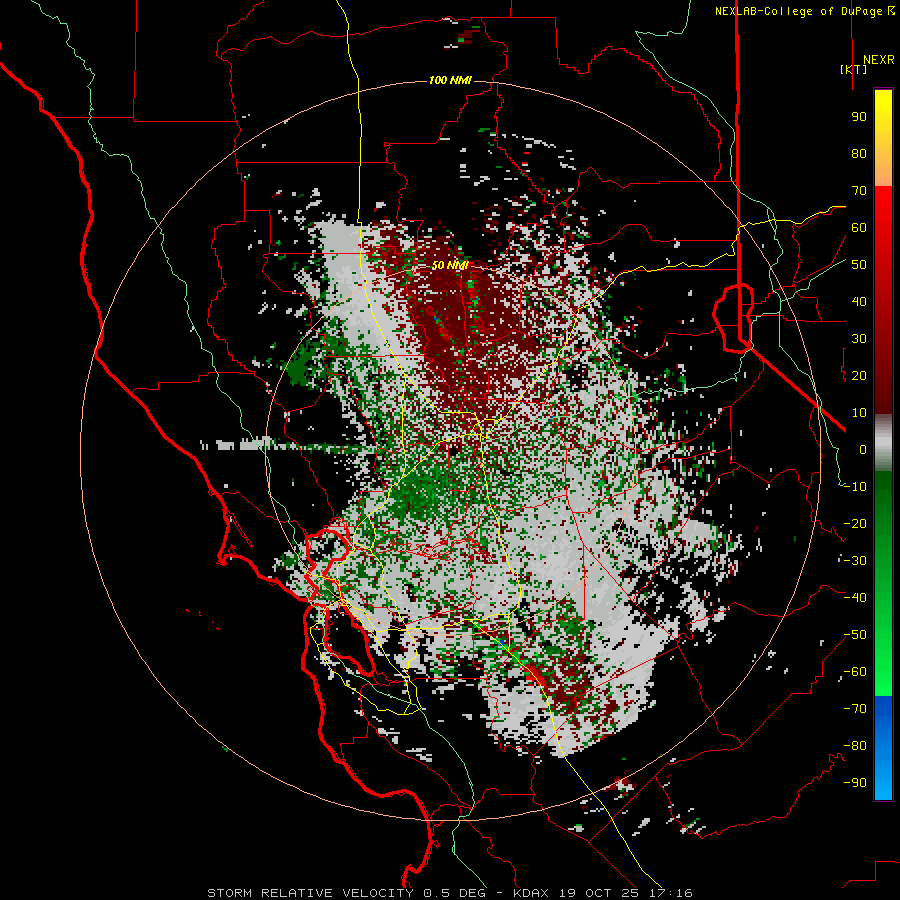Click STORM RELATIVE VELOCITY in the caption
The width and height of the screenshot is (900, 900).
tap(310, 893)
